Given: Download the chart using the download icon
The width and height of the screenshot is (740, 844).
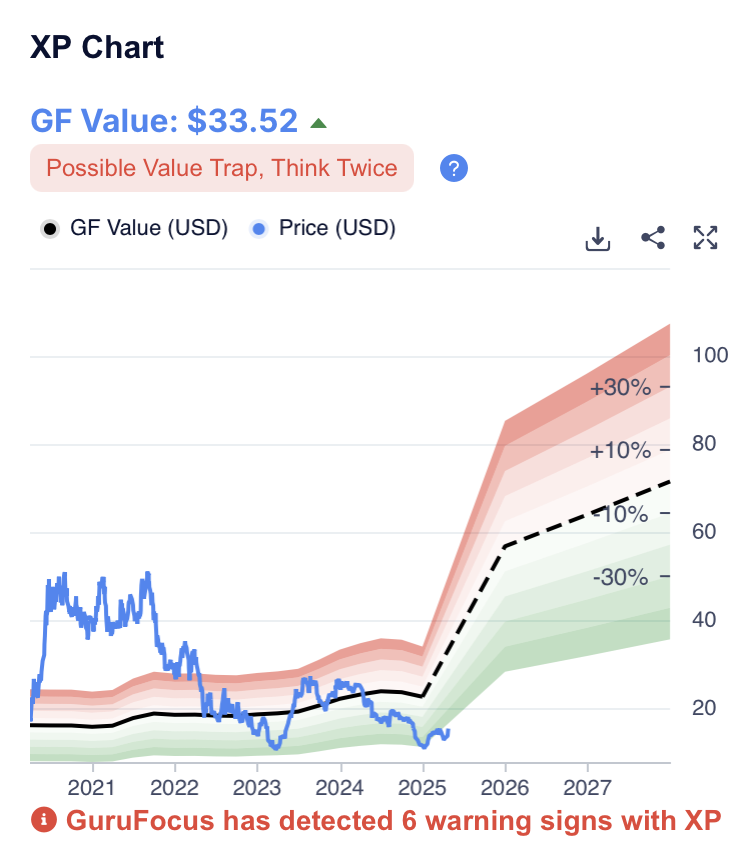Looking at the screenshot, I should (x=597, y=239).
